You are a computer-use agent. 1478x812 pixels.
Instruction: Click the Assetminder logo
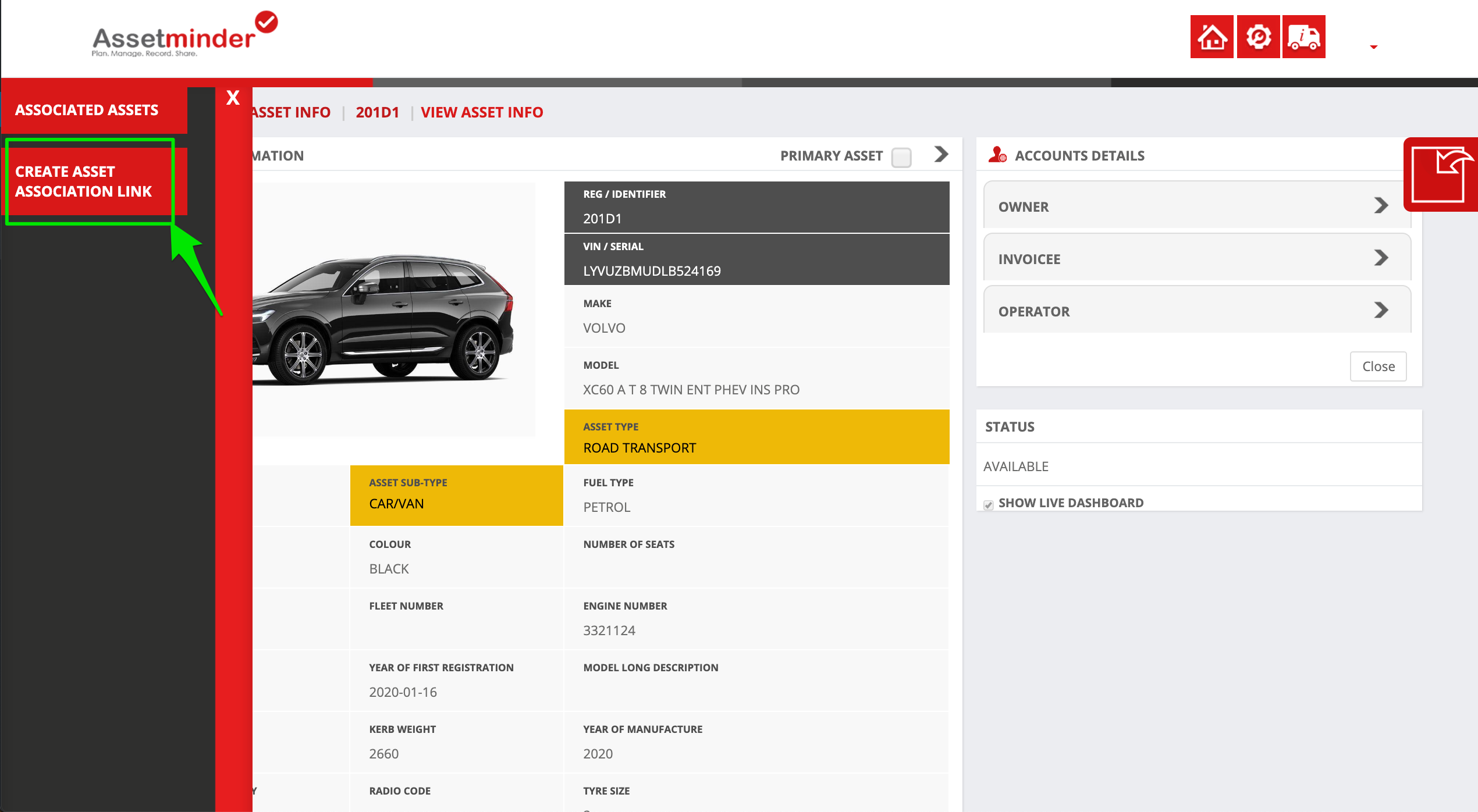pyautogui.click(x=184, y=35)
